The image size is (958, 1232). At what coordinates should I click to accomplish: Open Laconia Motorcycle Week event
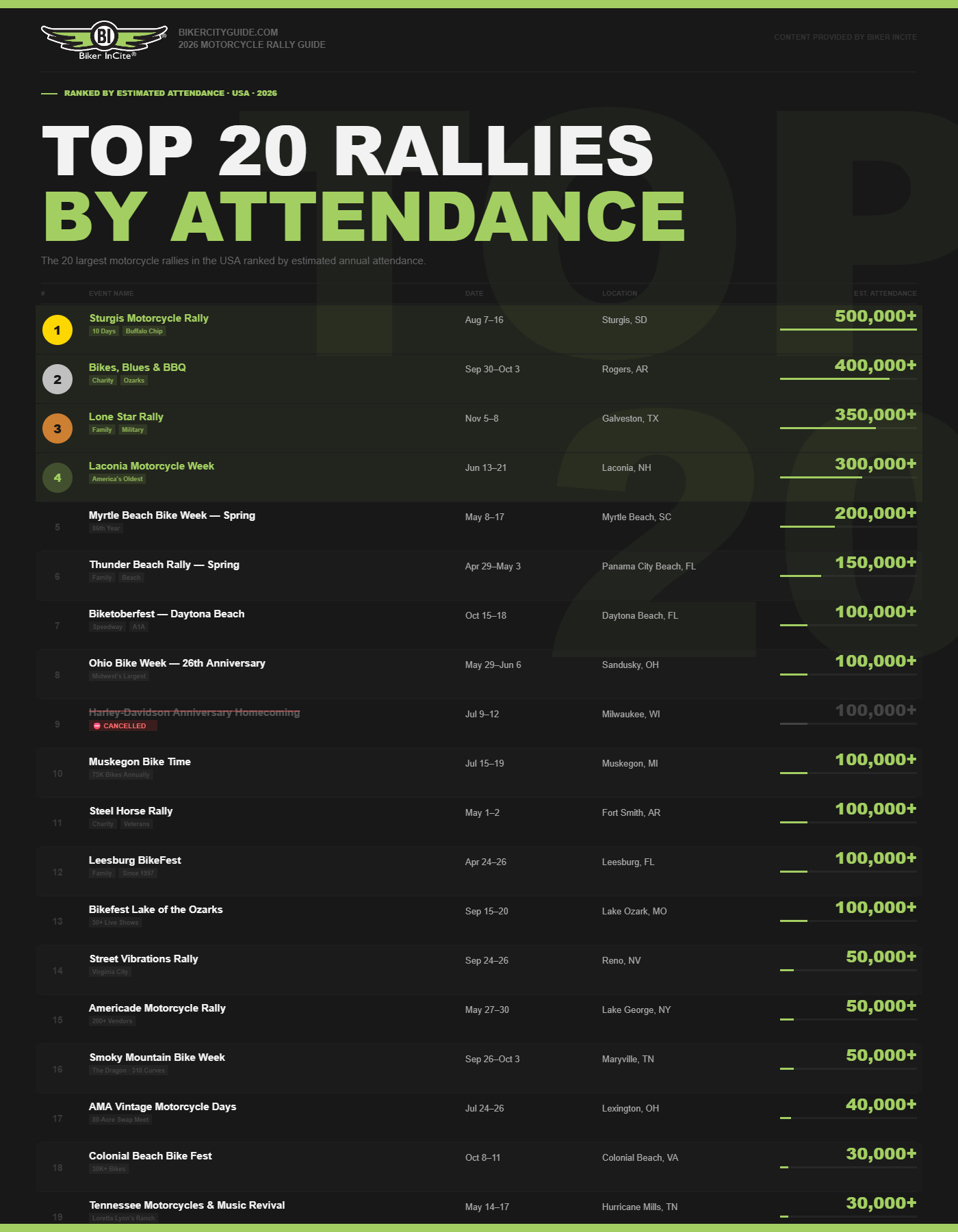tap(151, 466)
